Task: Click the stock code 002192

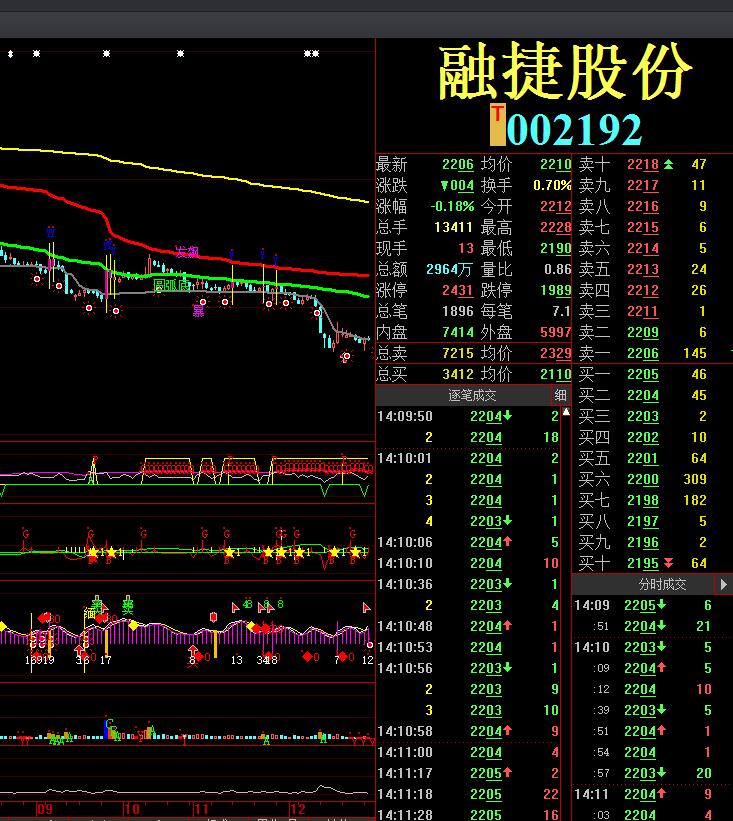Action: click(x=574, y=129)
